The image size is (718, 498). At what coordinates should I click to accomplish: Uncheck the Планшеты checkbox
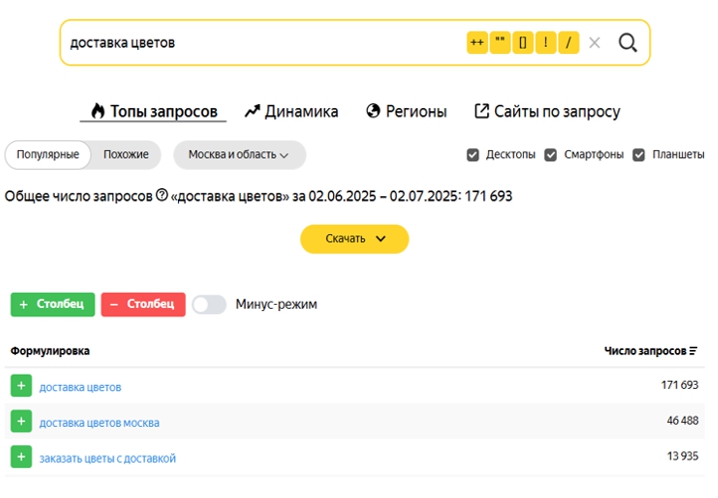tap(639, 155)
